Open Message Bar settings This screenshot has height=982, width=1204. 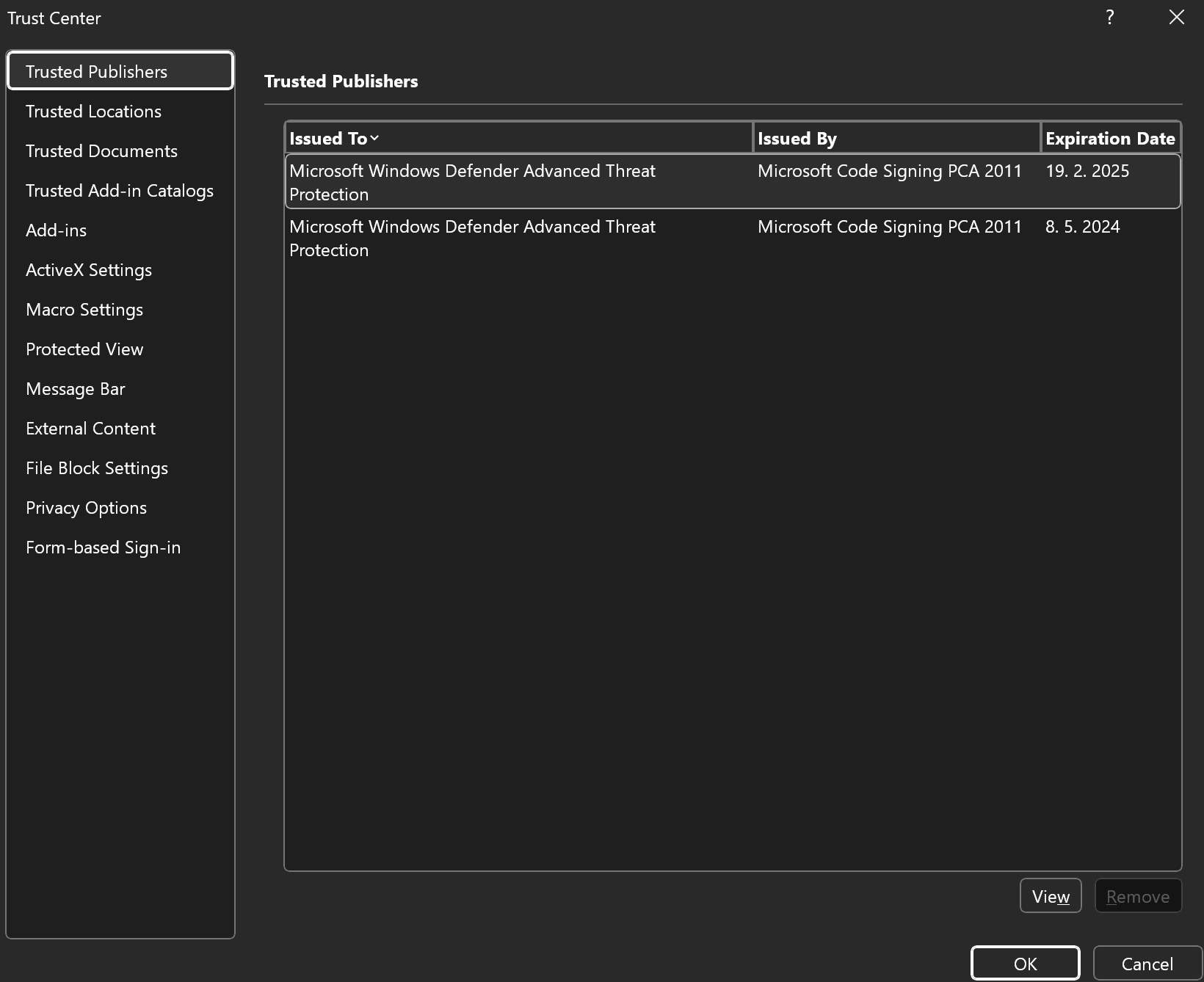[x=120, y=388]
